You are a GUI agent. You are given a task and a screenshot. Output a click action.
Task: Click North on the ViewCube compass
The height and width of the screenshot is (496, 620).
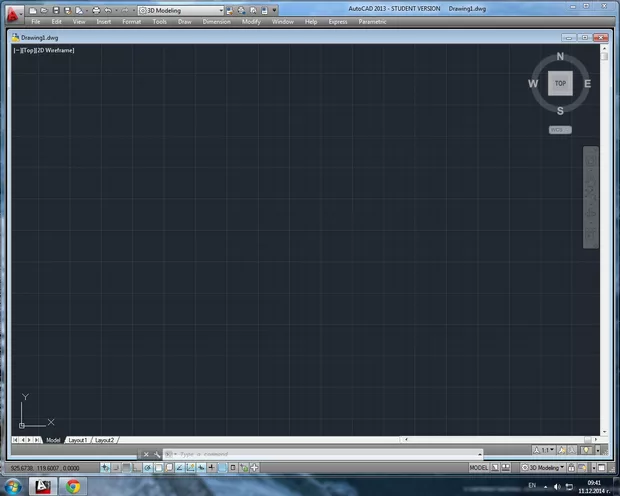point(560,57)
